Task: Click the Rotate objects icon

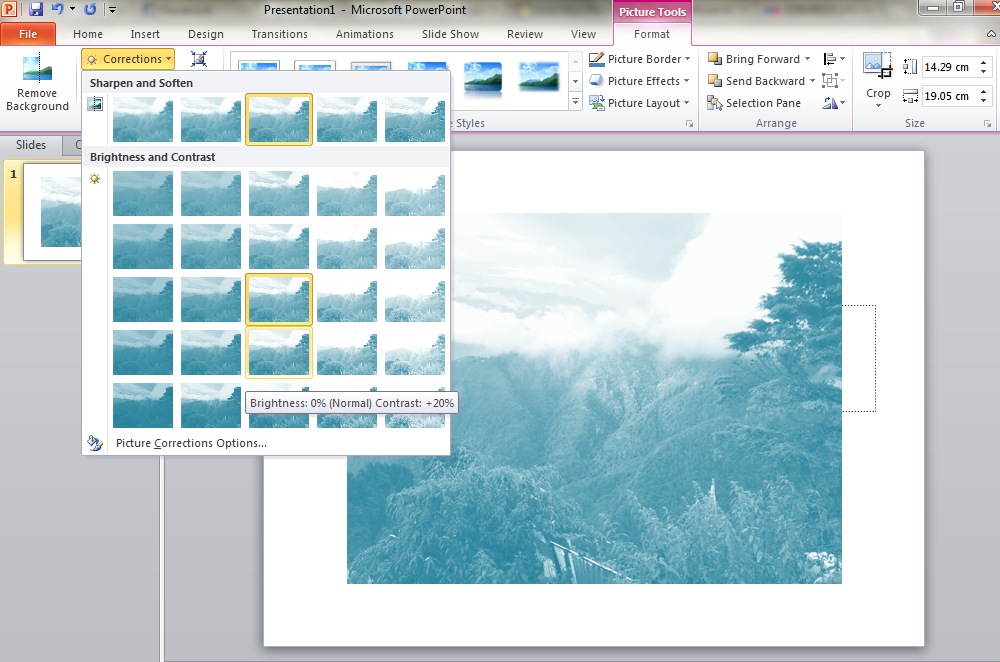Action: coord(830,103)
